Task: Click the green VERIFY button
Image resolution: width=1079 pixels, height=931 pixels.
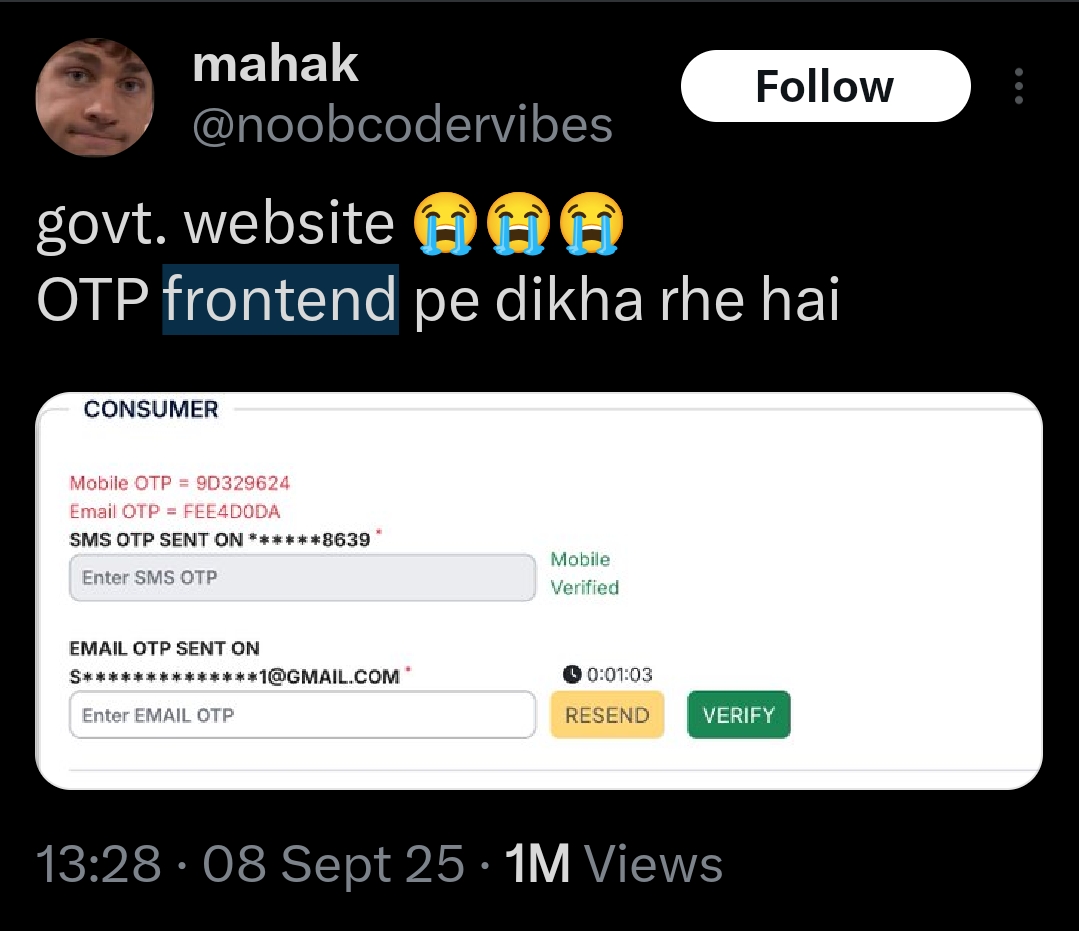Action: 738,715
